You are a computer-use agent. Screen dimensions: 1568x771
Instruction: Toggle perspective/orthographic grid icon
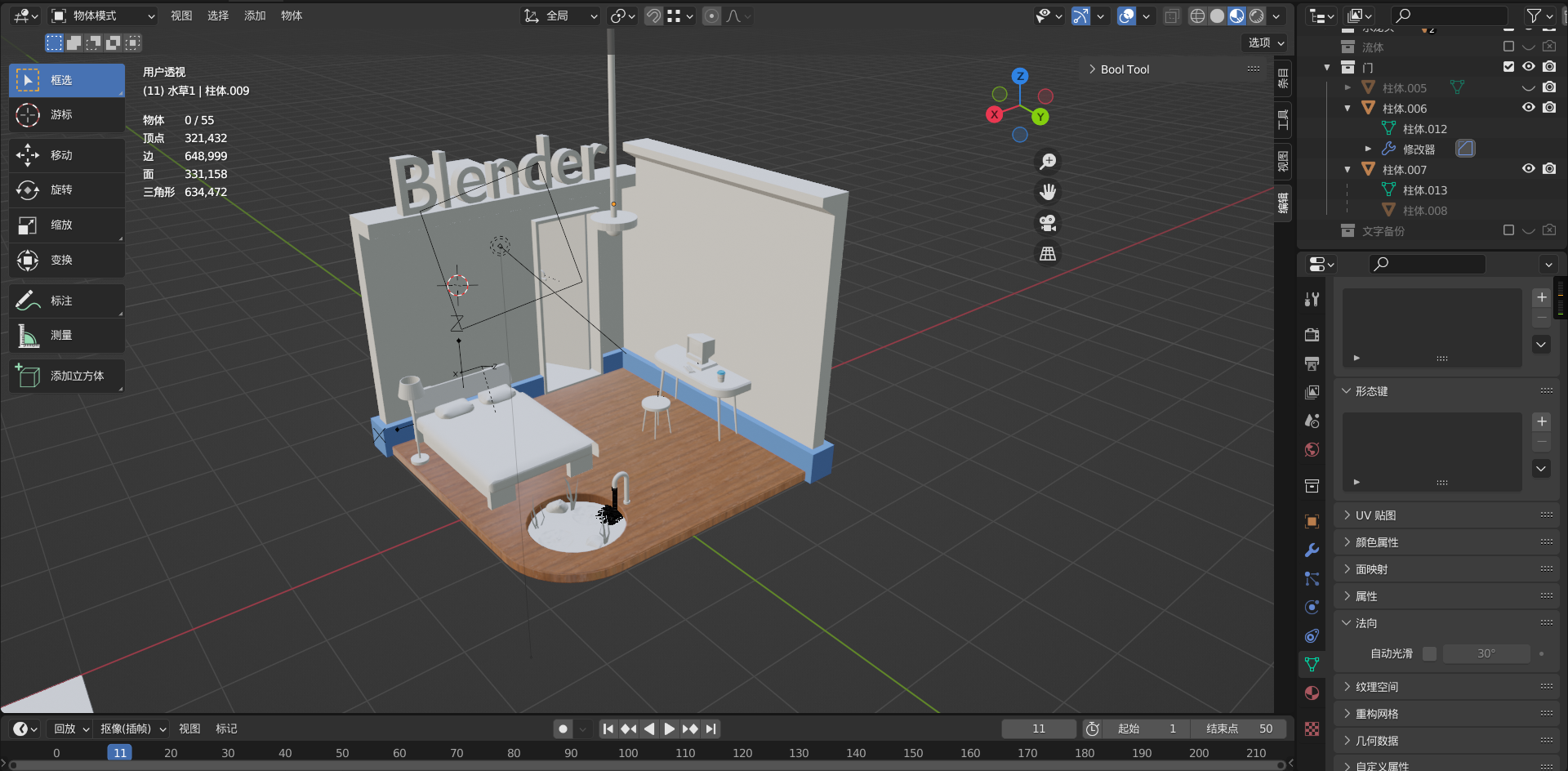click(1048, 253)
